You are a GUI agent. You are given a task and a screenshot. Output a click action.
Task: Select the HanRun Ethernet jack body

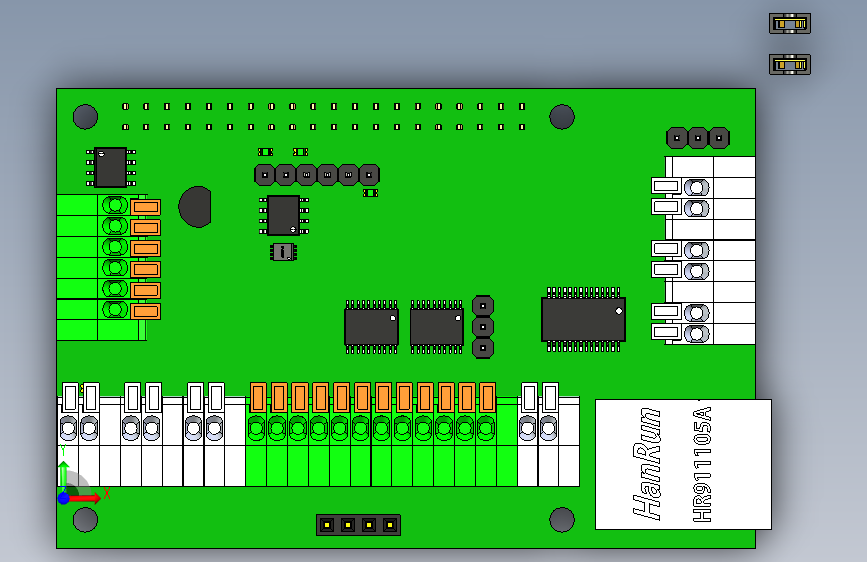click(683, 464)
